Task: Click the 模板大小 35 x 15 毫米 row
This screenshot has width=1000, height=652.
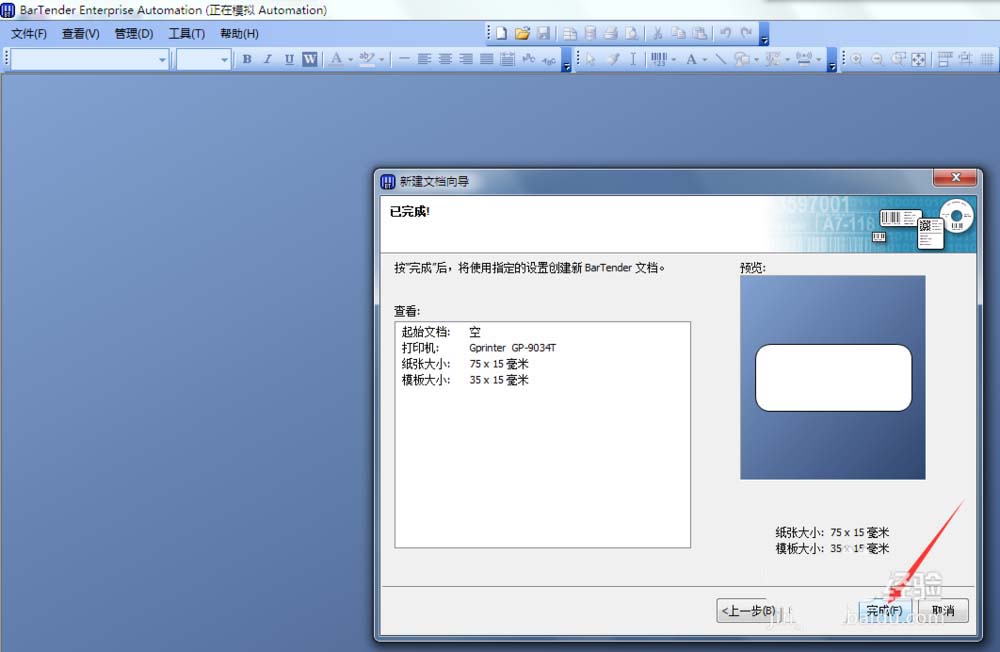Action: point(466,380)
